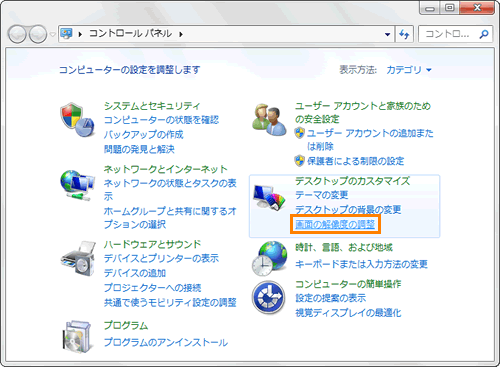Open ユーザー アカウントと家族のための安全設定 heading
Image resolution: width=500 pixels, height=367 pixels.
(x=363, y=112)
